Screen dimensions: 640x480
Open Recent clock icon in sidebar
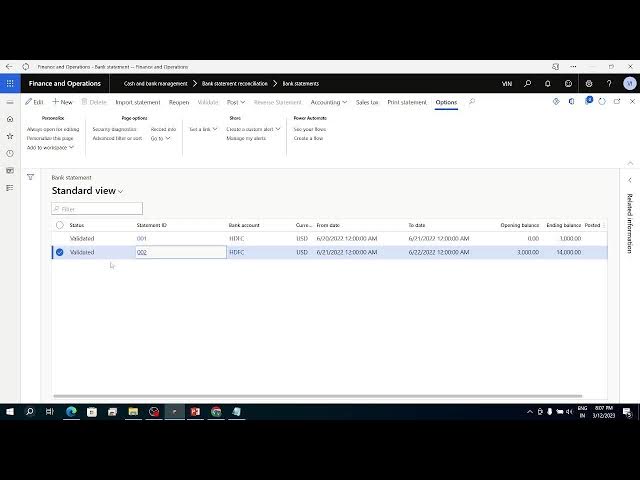(10, 153)
